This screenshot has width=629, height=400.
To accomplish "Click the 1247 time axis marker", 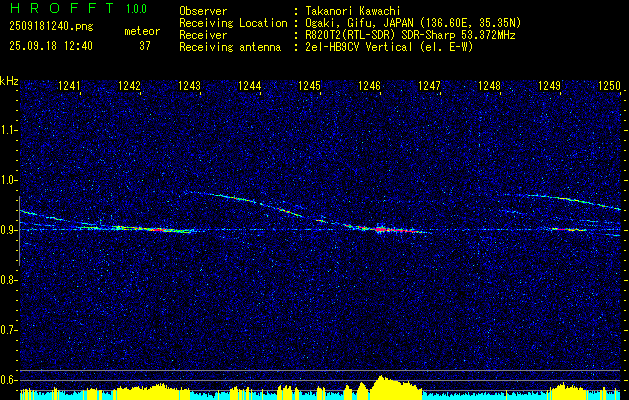I will click(x=429, y=86).
